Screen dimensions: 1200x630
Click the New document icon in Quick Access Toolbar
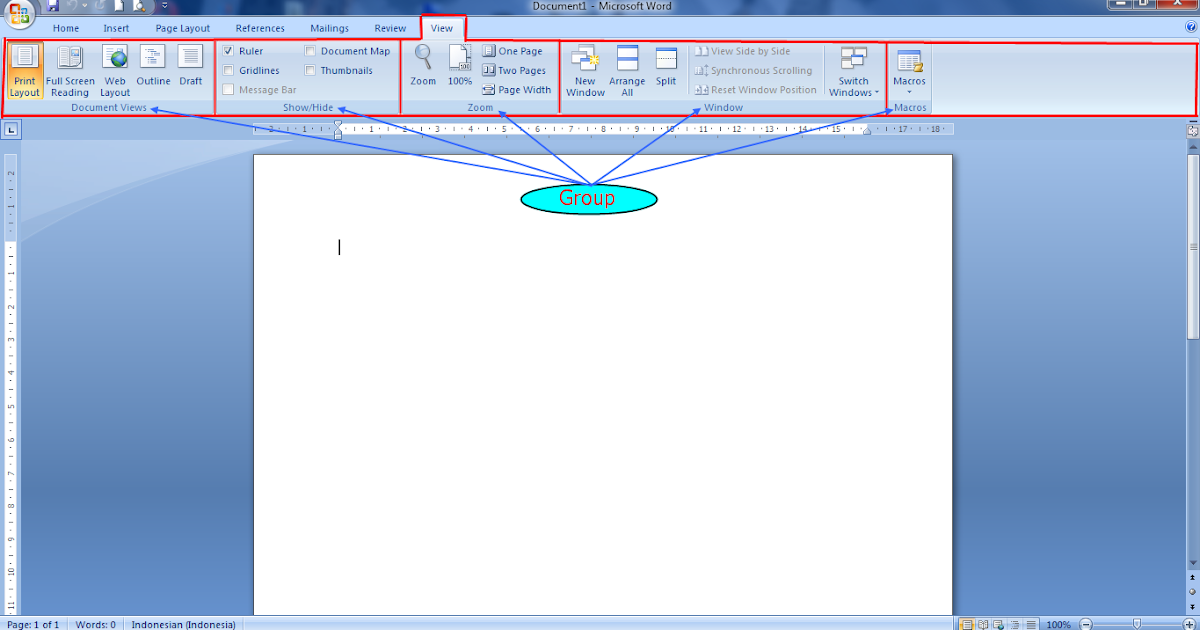click(118, 6)
